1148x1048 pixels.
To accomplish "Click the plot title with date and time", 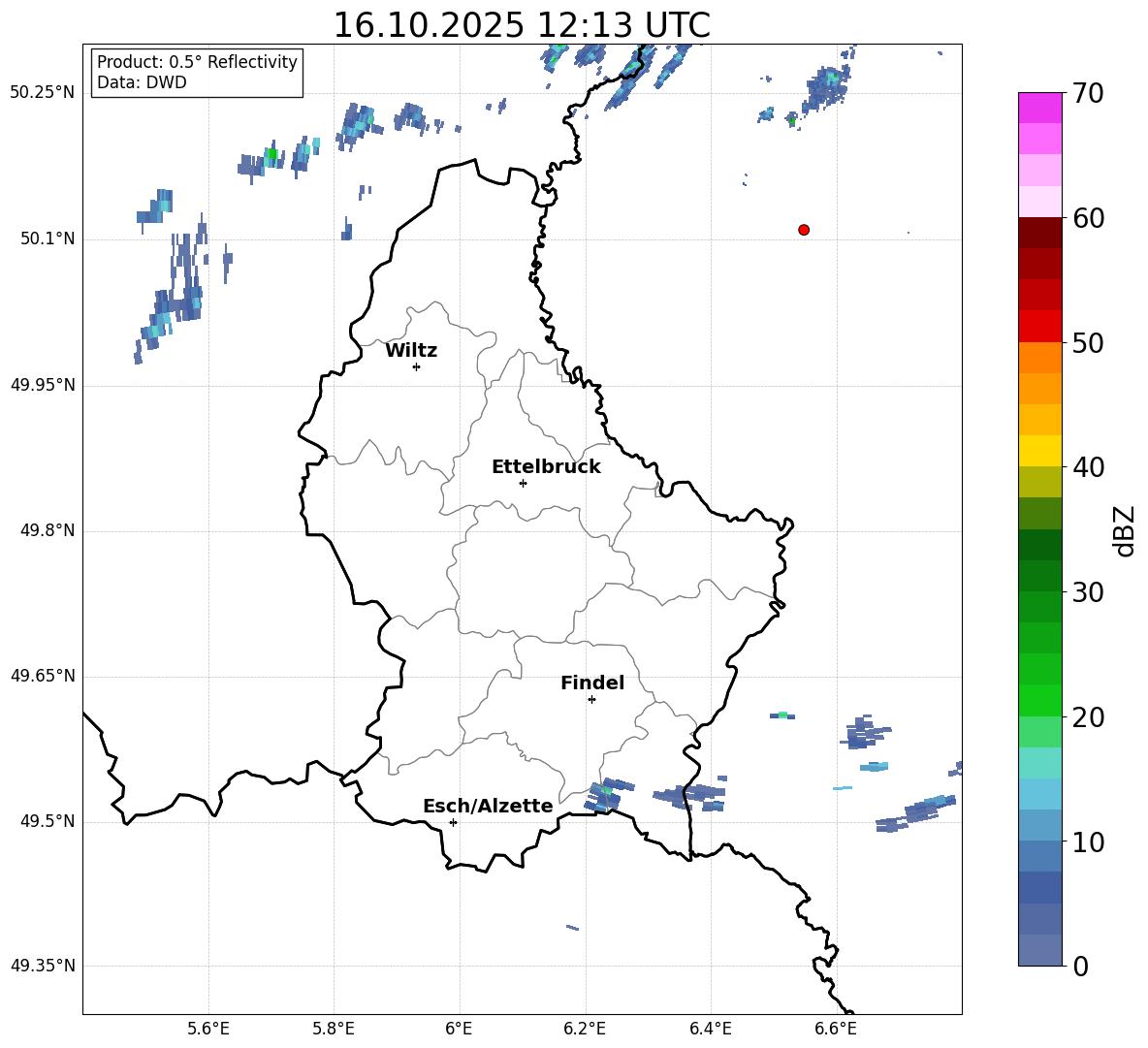I will pyautogui.click(x=522, y=25).
